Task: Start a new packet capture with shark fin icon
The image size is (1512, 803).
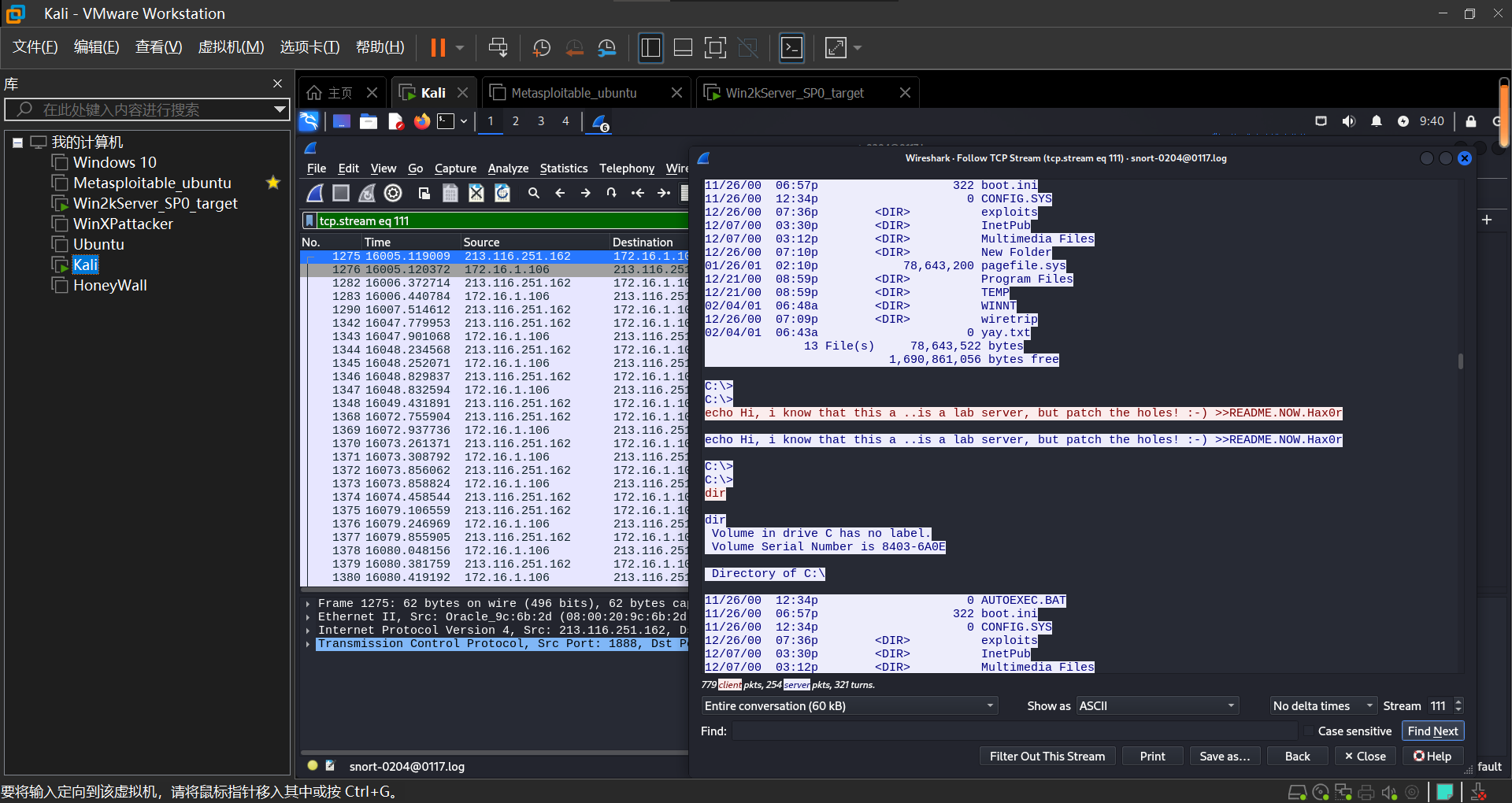Action: pyautogui.click(x=315, y=193)
